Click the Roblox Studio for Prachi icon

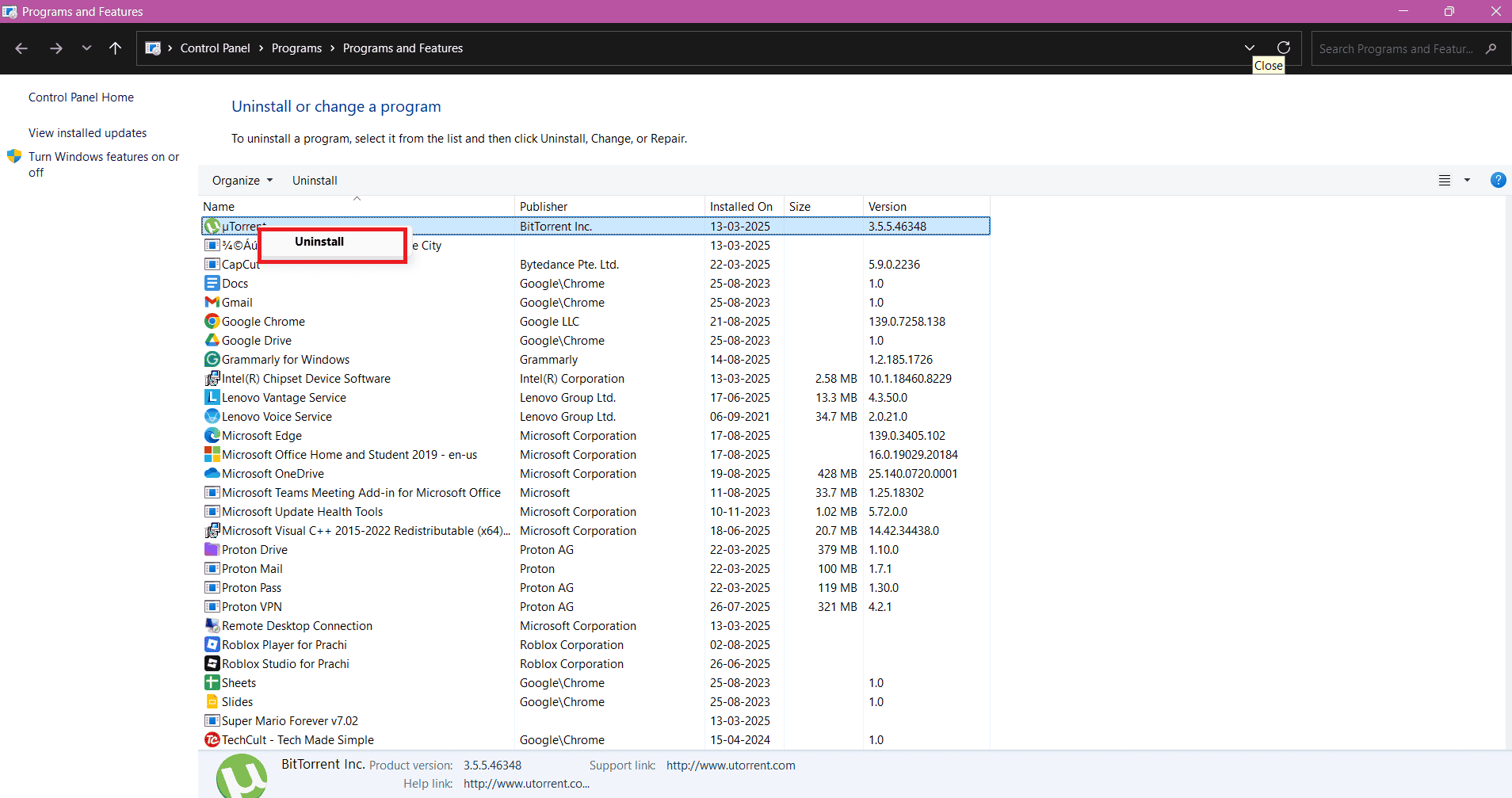212,663
